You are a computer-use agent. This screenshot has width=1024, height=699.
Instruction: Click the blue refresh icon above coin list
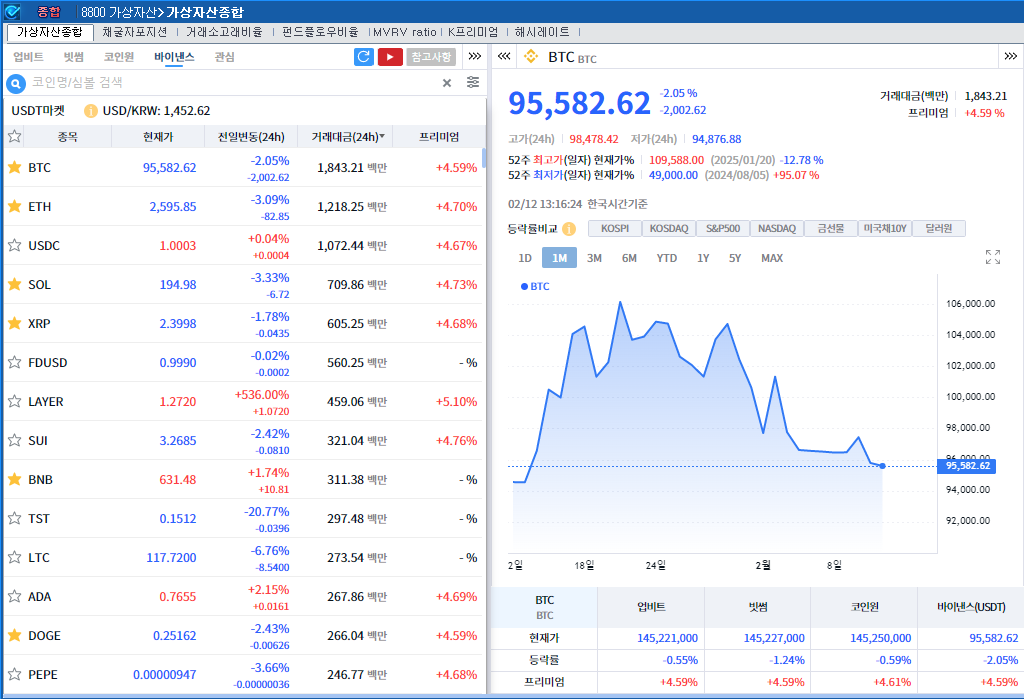[362, 57]
